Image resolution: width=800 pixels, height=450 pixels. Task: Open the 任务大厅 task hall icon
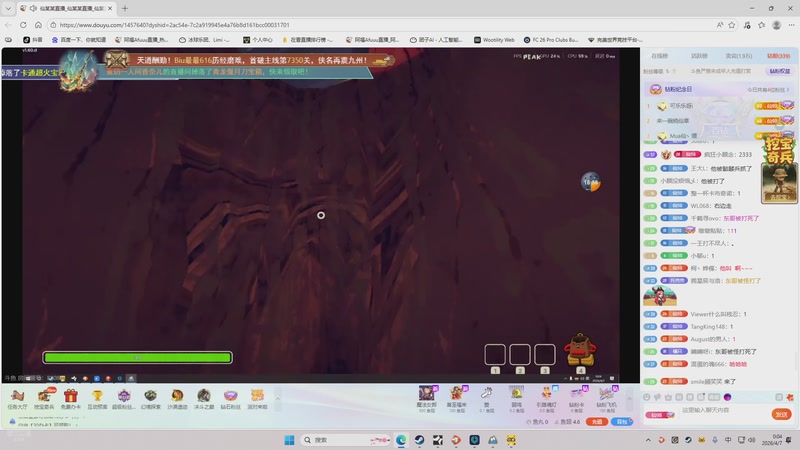point(17,398)
